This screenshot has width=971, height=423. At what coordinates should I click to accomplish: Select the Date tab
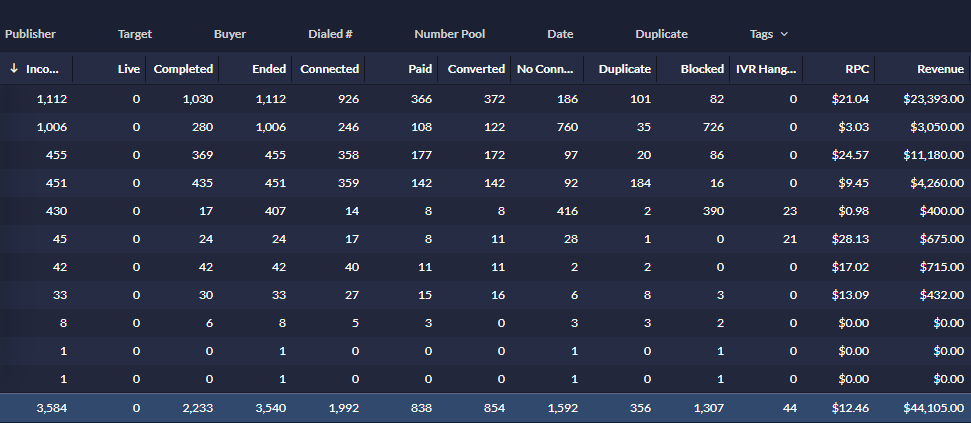560,34
